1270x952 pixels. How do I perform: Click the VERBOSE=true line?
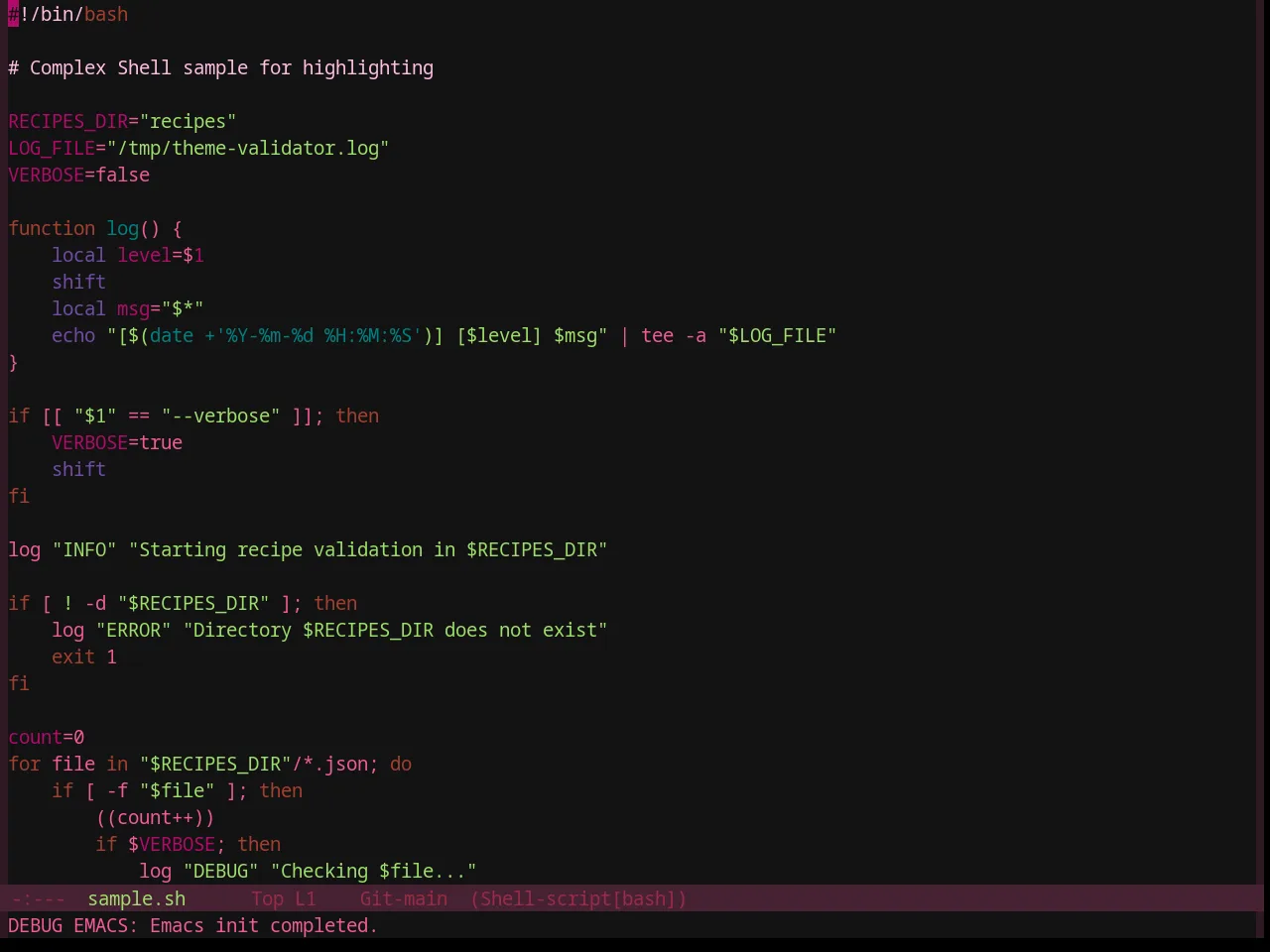pyautogui.click(x=117, y=442)
